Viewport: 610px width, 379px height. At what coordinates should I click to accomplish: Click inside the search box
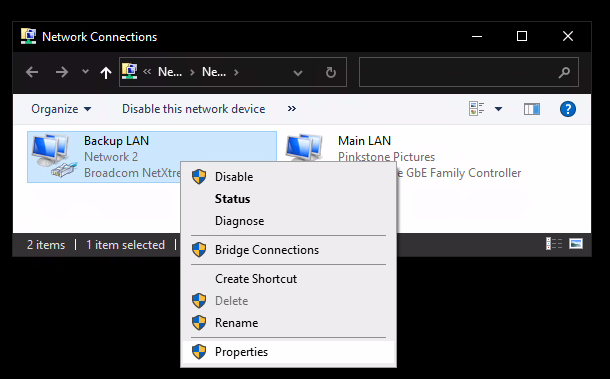468,72
